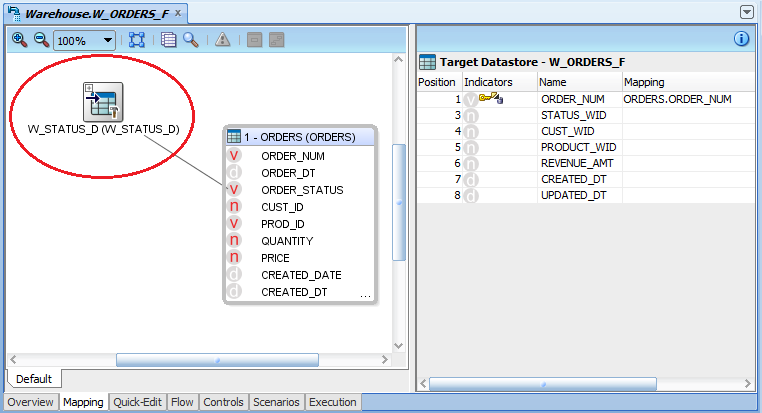Image resolution: width=762 pixels, height=413 pixels.
Task: Switch to the Mapping tab
Action: [83, 402]
